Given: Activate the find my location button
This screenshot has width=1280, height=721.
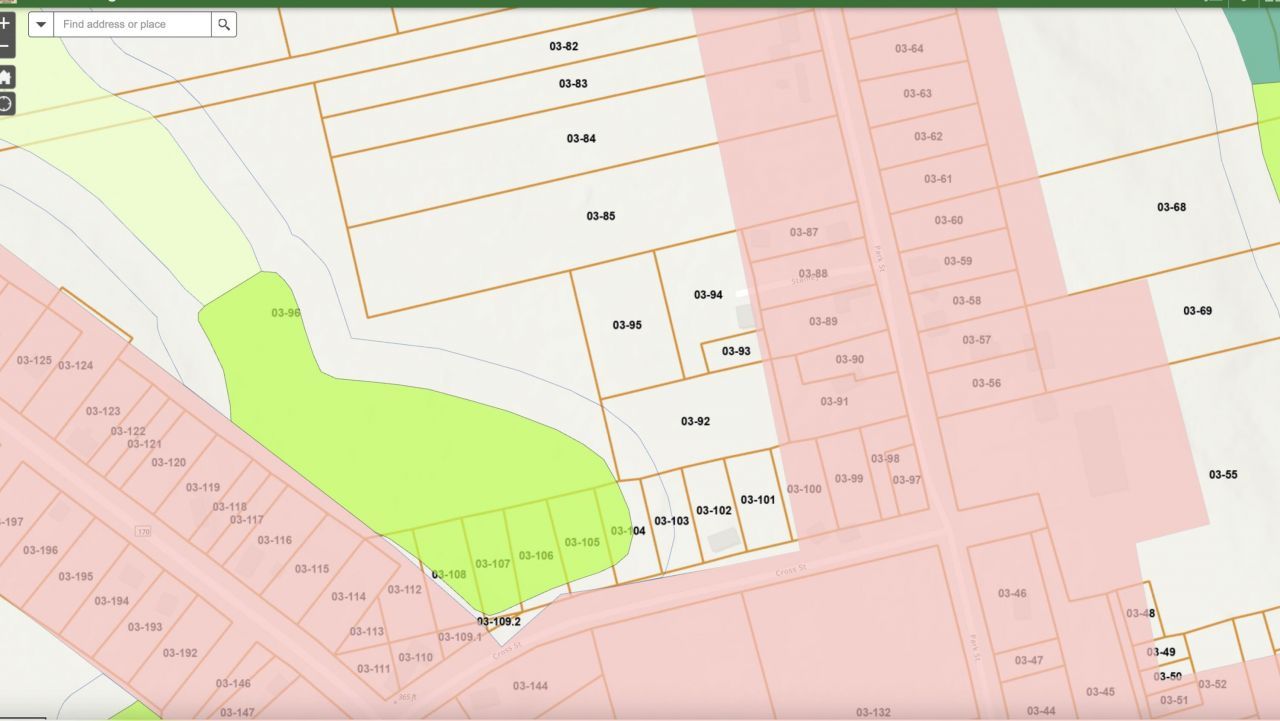Looking at the screenshot, I should [5, 103].
